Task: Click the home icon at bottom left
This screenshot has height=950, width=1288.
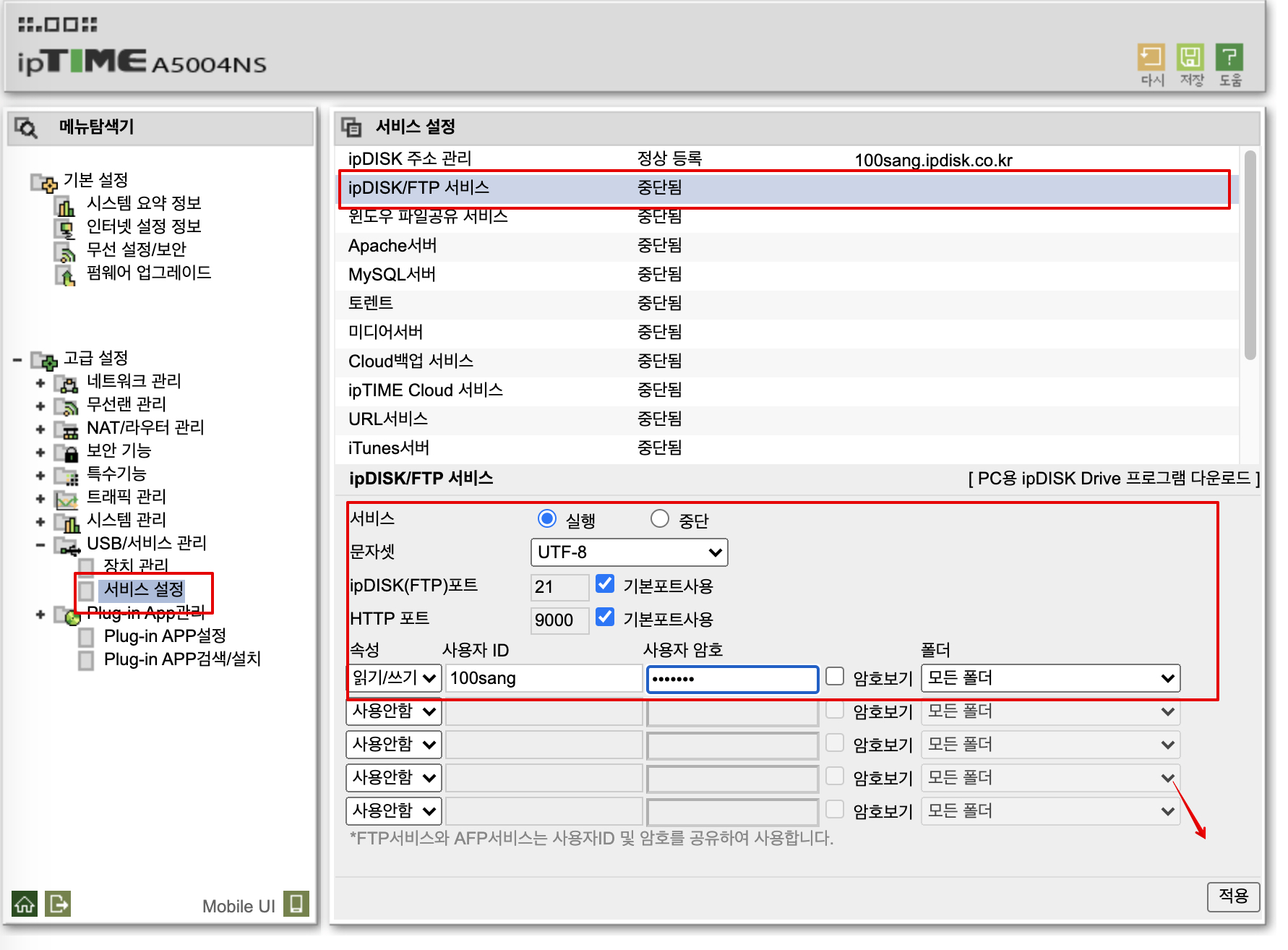Action: 25,904
